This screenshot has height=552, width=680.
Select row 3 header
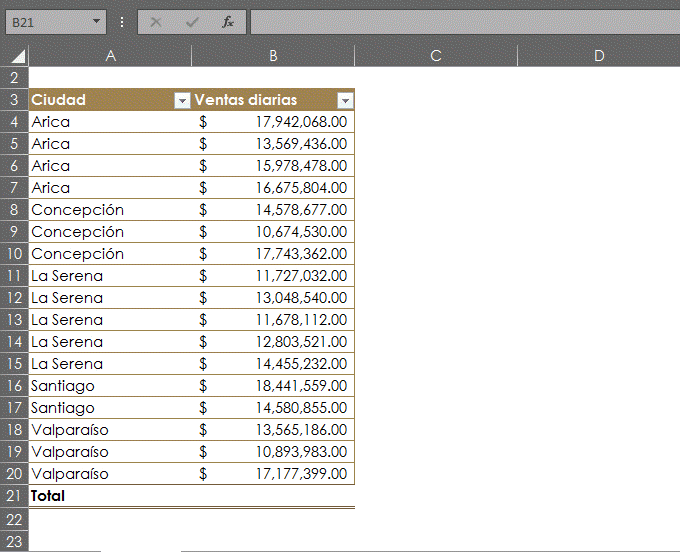point(14,100)
